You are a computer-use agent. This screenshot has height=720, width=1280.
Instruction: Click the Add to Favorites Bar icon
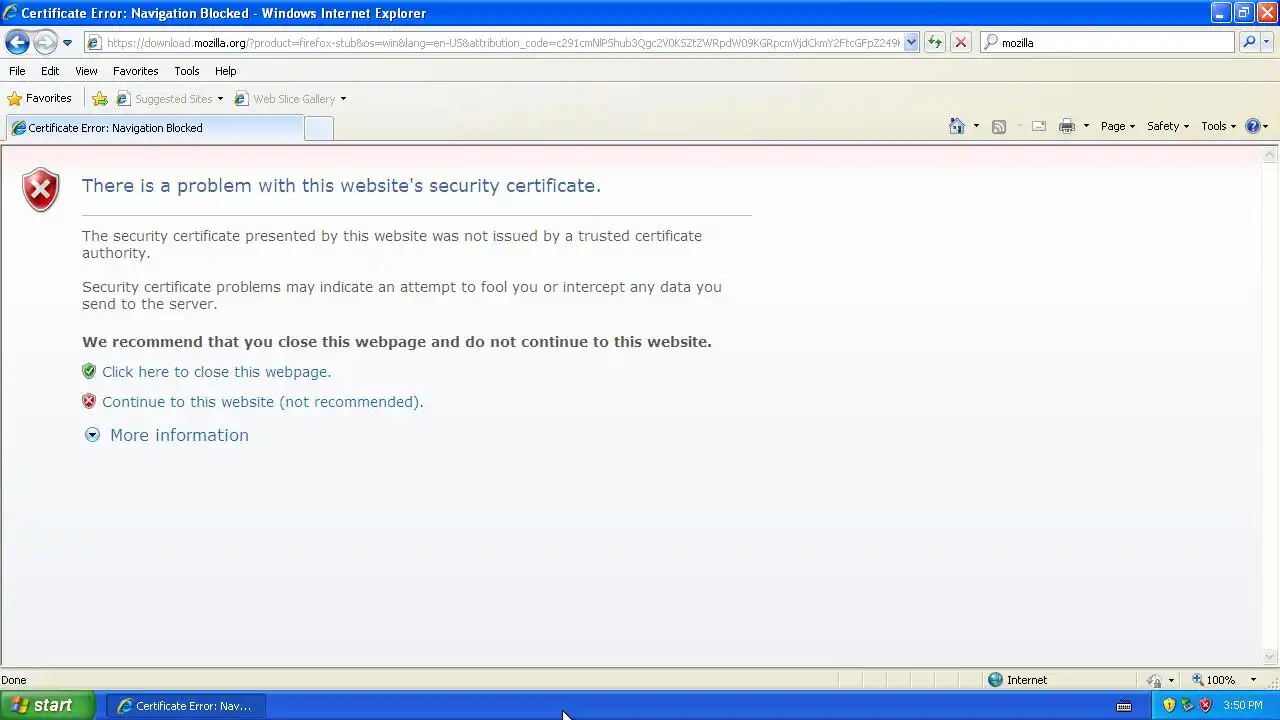pyautogui.click(x=100, y=99)
